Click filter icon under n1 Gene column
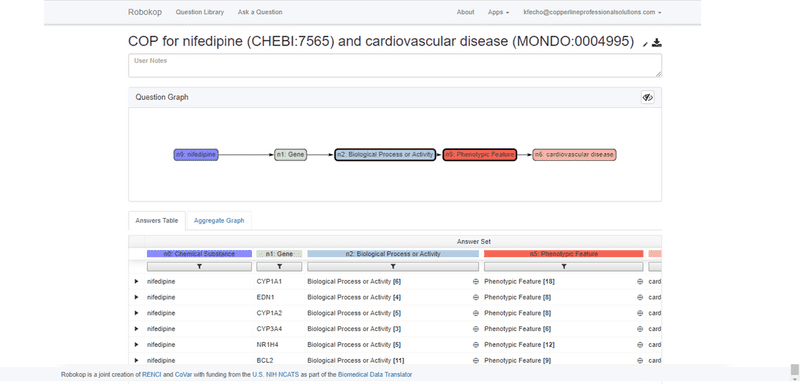Screen dimensions: 800x384 [x=280, y=267]
